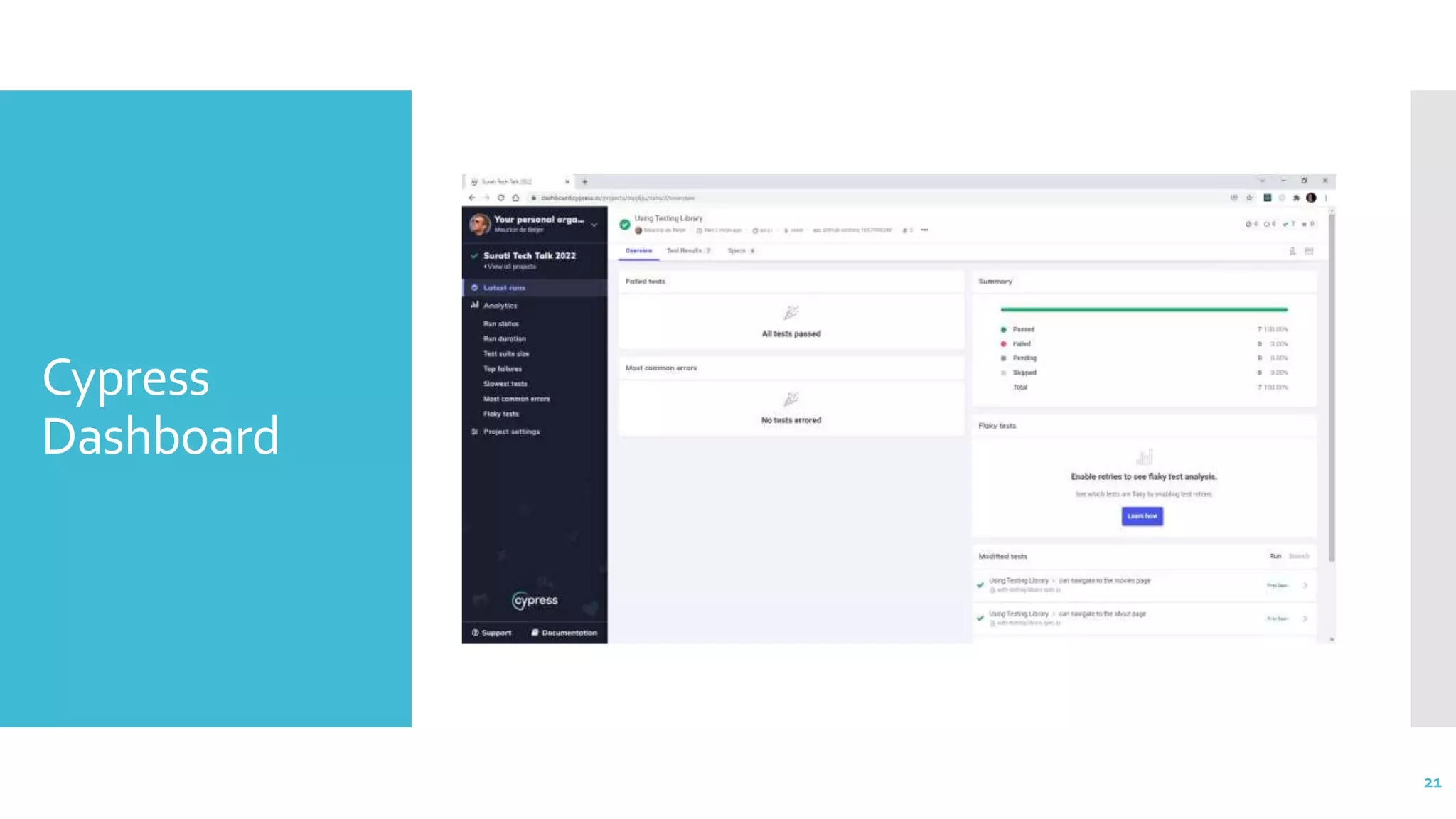Open Run status analytics
Viewport: 1456px width, 819px height.
coord(501,323)
